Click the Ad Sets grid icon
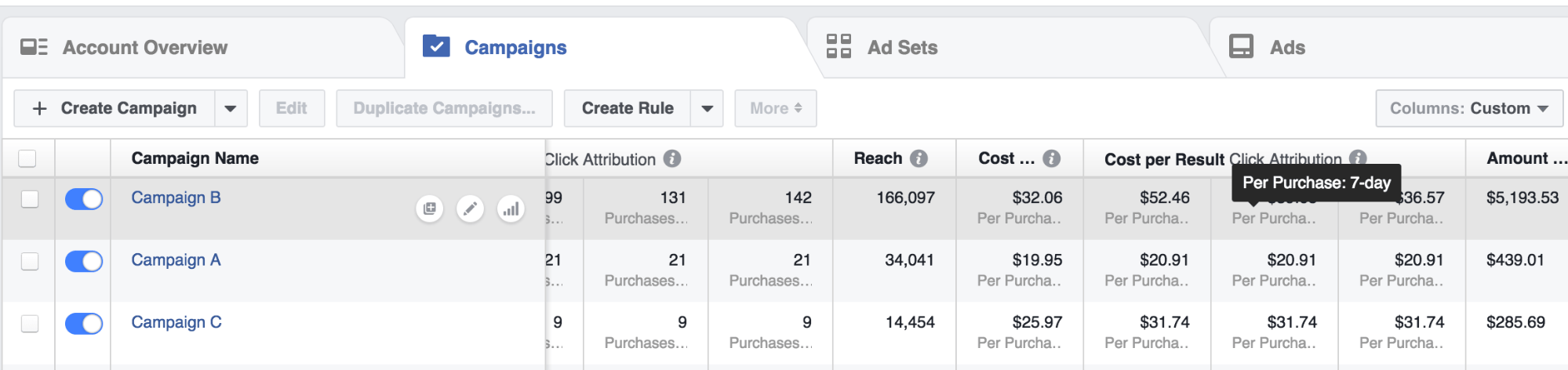 point(839,46)
